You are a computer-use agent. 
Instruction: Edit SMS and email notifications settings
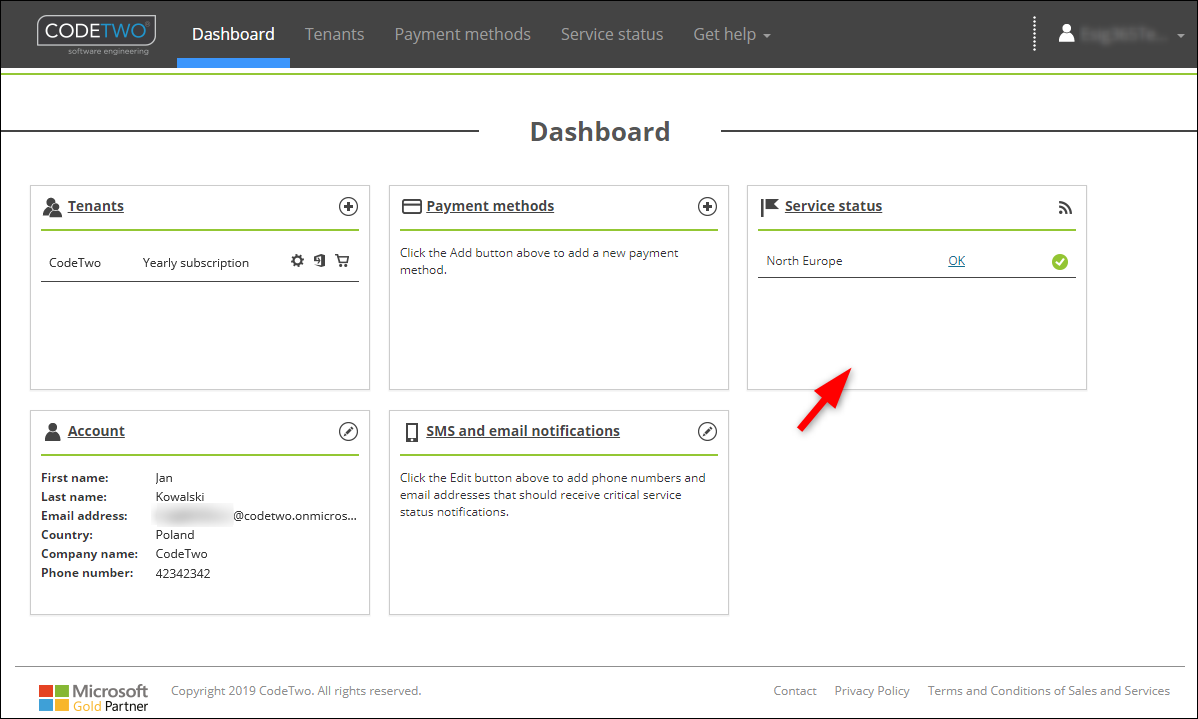click(x=707, y=431)
